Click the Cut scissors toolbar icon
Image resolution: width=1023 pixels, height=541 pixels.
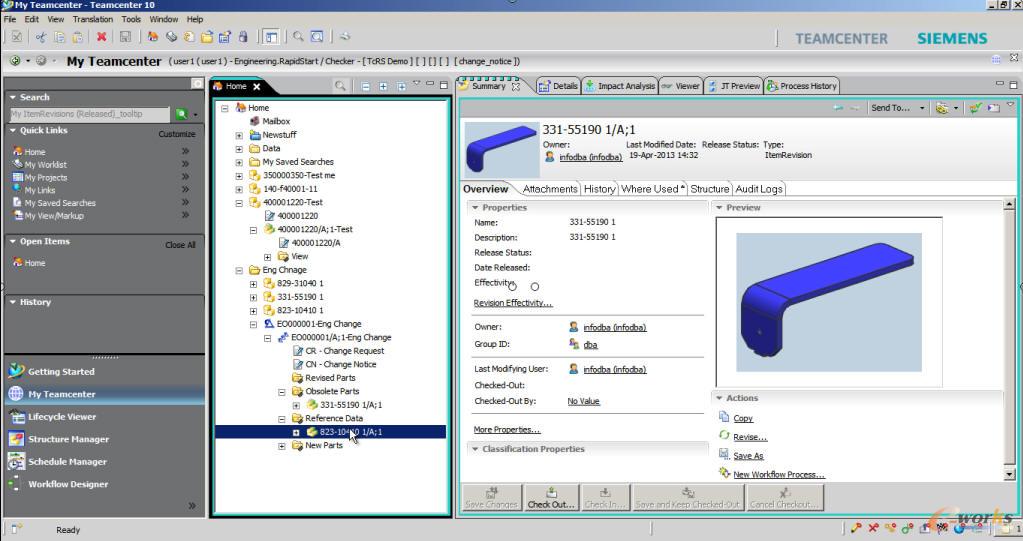click(x=41, y=37)
